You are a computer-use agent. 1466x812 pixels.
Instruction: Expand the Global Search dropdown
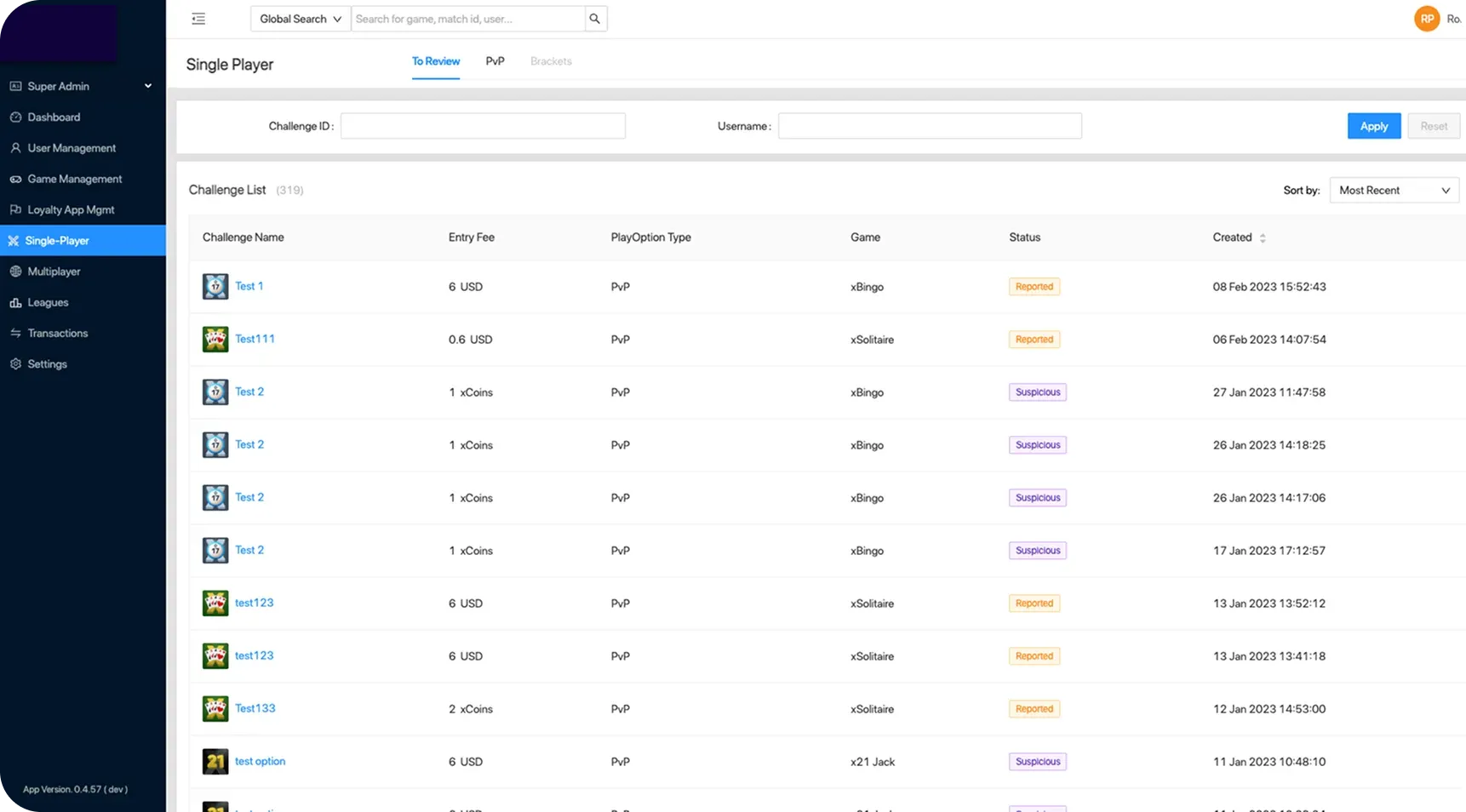[x=300, y=19]
